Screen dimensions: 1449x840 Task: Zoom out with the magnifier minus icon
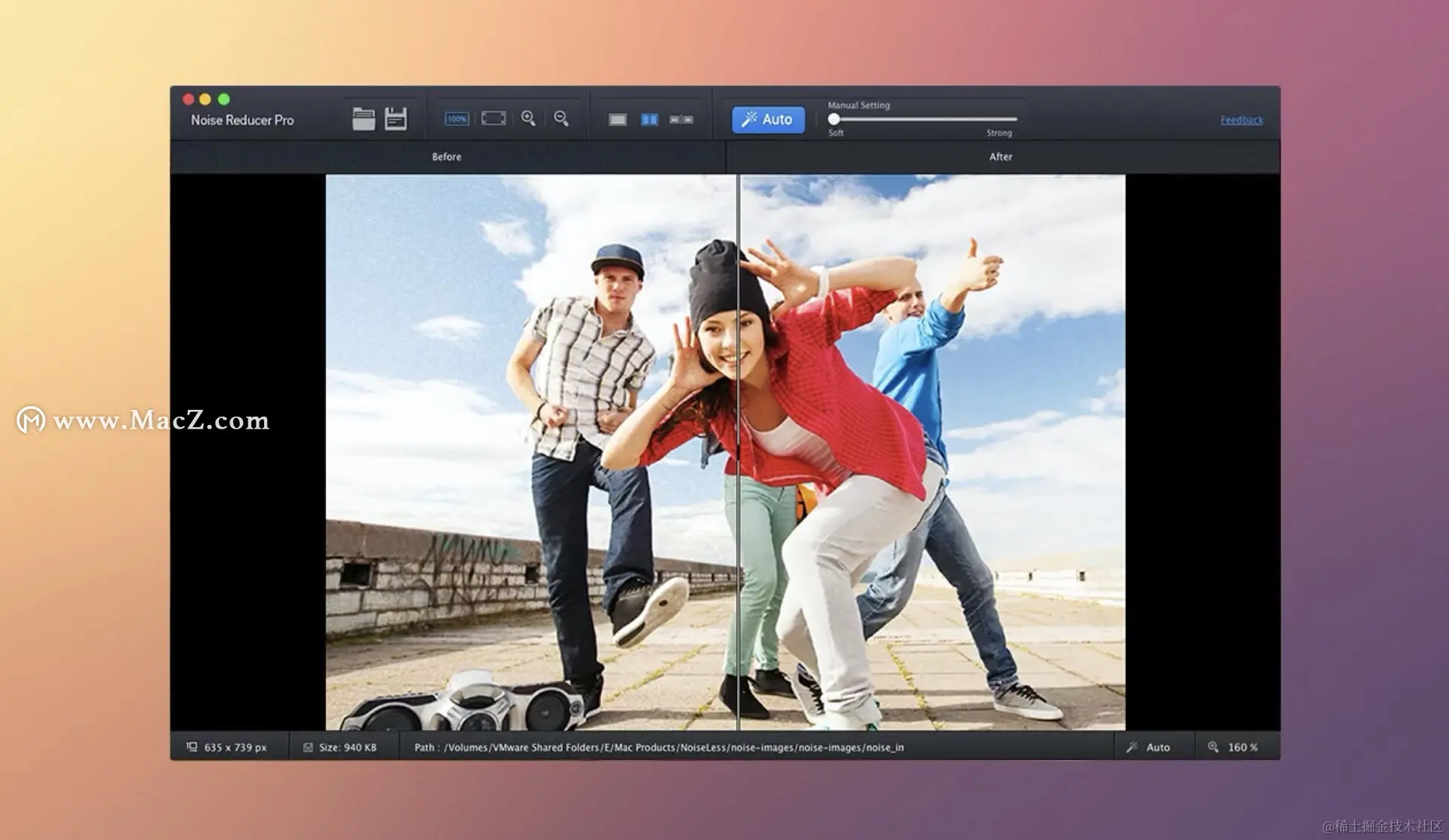coord(561,118)
